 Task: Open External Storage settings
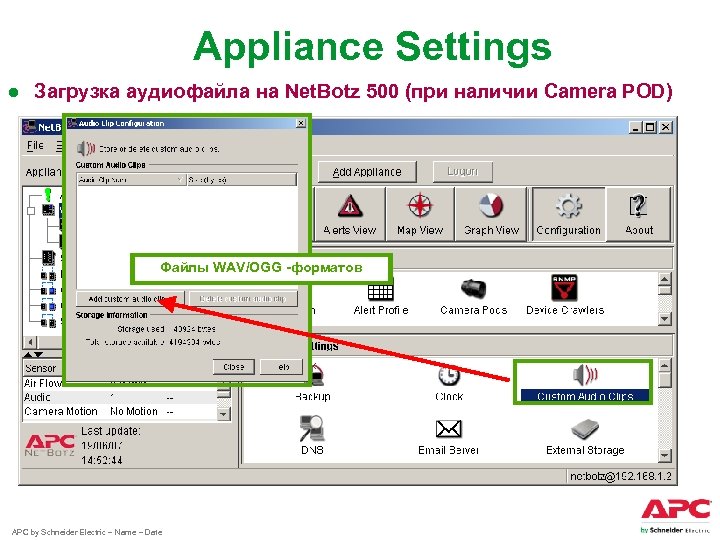585,437
